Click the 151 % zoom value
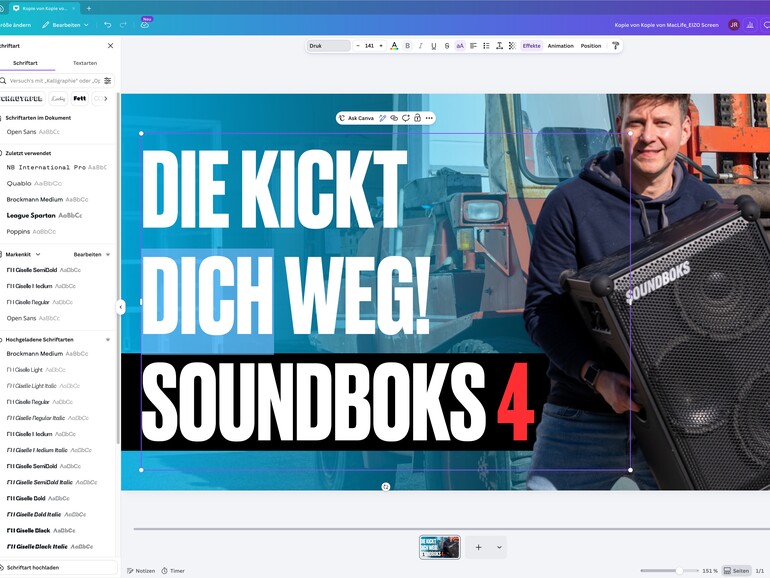The height and width of the screenshot is (578, 770). pos(710,571)
